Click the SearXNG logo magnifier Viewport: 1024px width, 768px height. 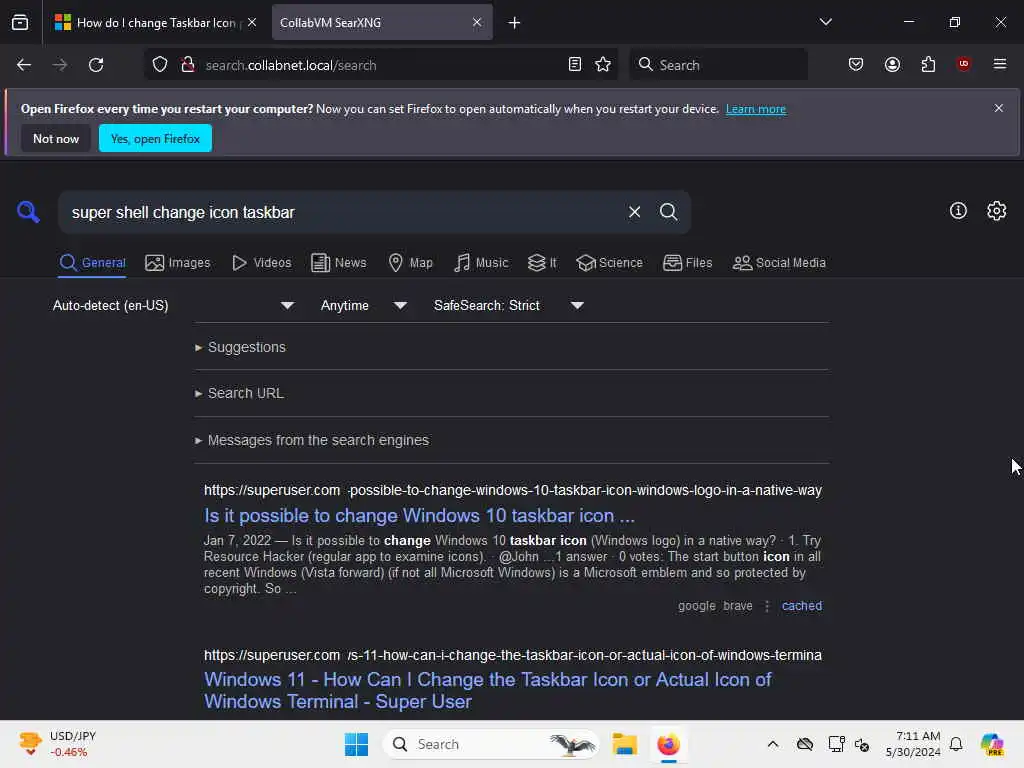tap(28, 212)
